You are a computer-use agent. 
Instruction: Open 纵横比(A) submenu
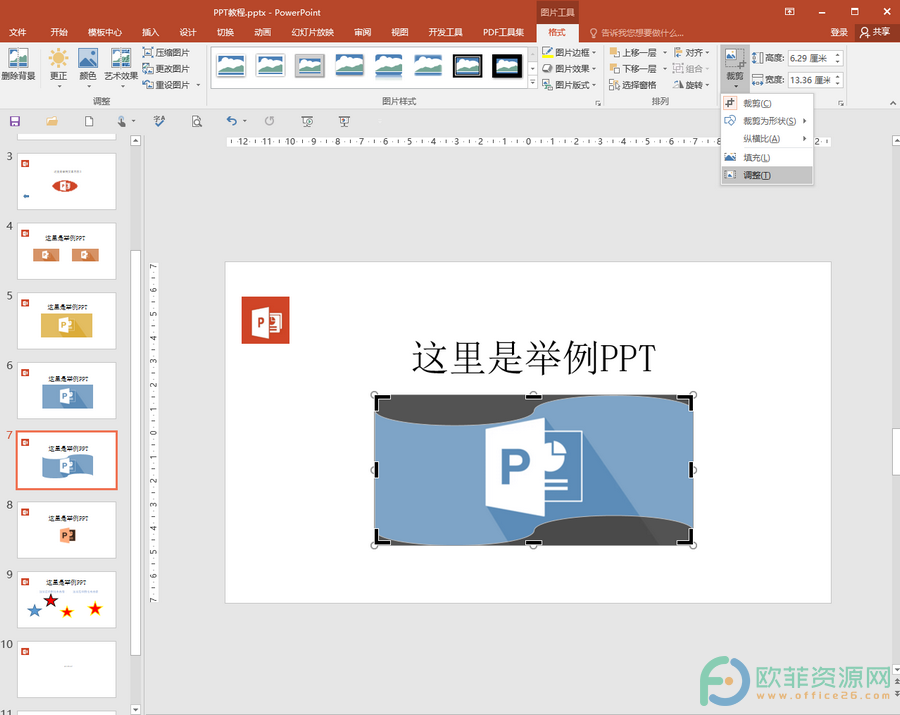tap(767, 138)
